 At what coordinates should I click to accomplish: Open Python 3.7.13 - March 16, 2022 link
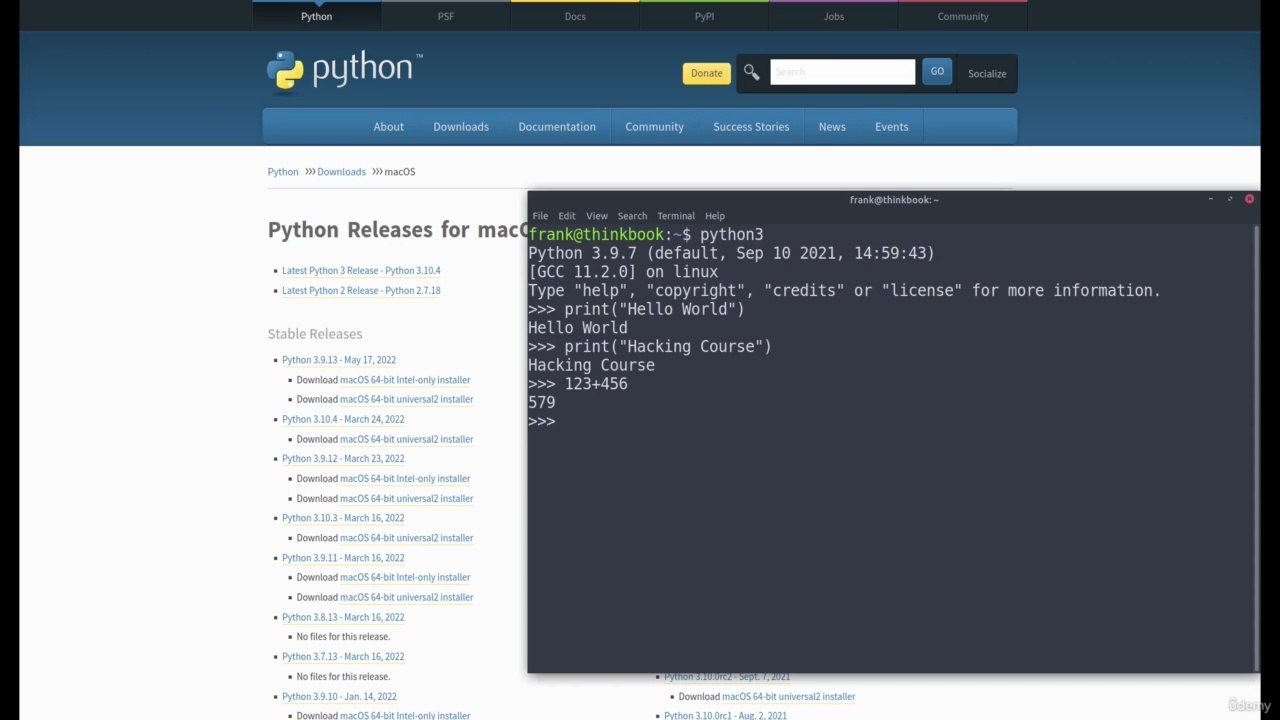pyautogui.click(x=343, y=657)
